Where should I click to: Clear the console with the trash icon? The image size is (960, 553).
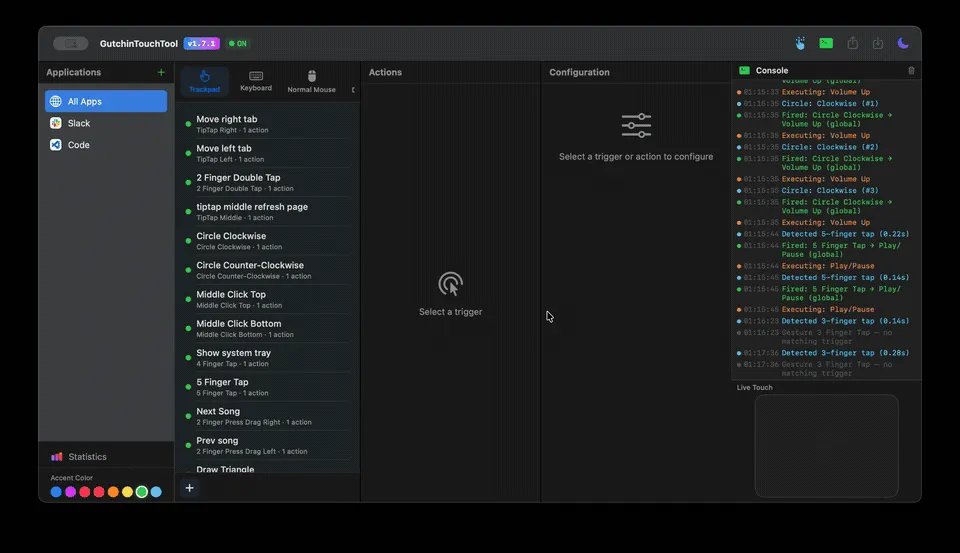coord(911,70)
